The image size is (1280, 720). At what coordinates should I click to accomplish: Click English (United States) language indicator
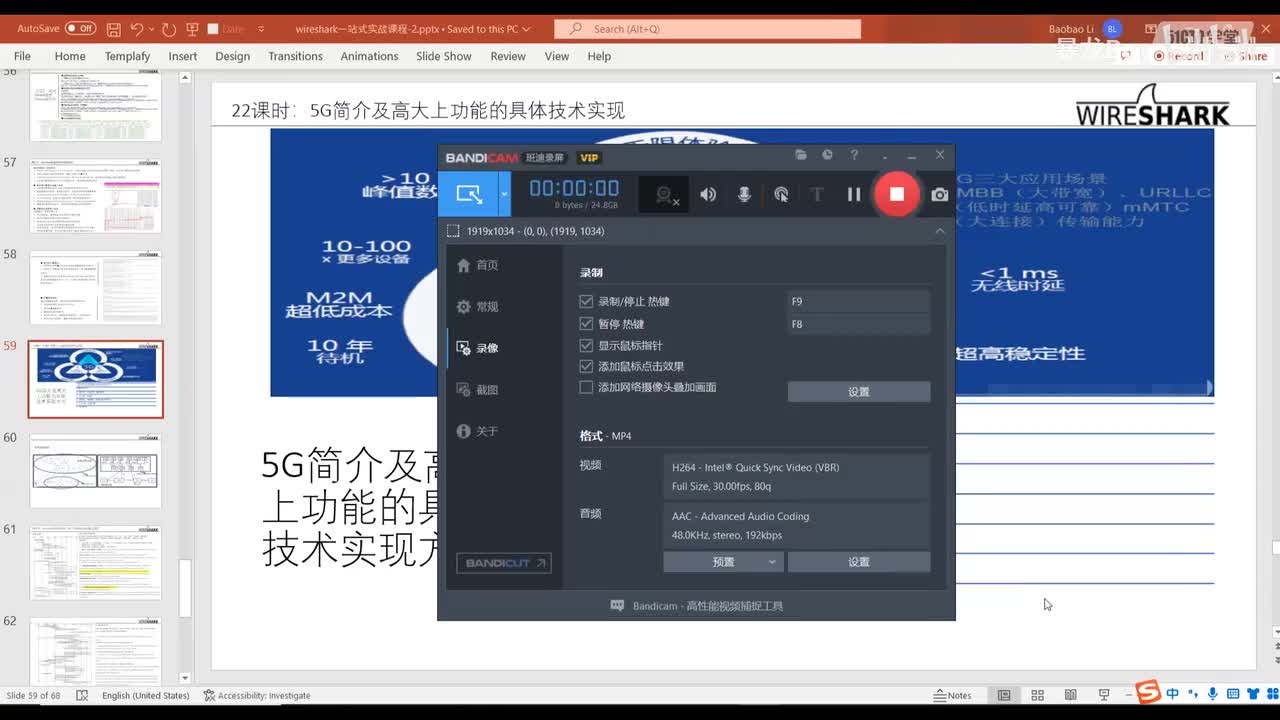click(x=145, y=695)
